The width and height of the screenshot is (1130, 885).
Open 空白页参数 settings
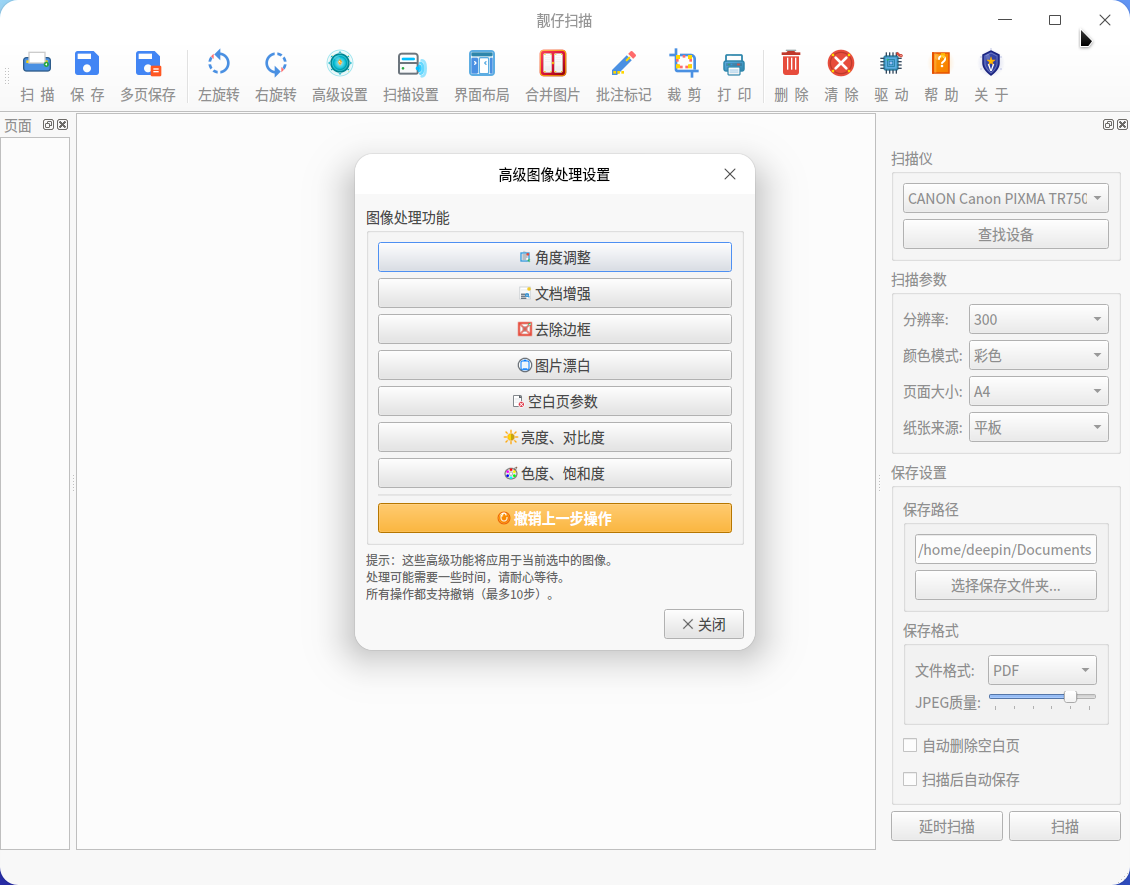555,401
